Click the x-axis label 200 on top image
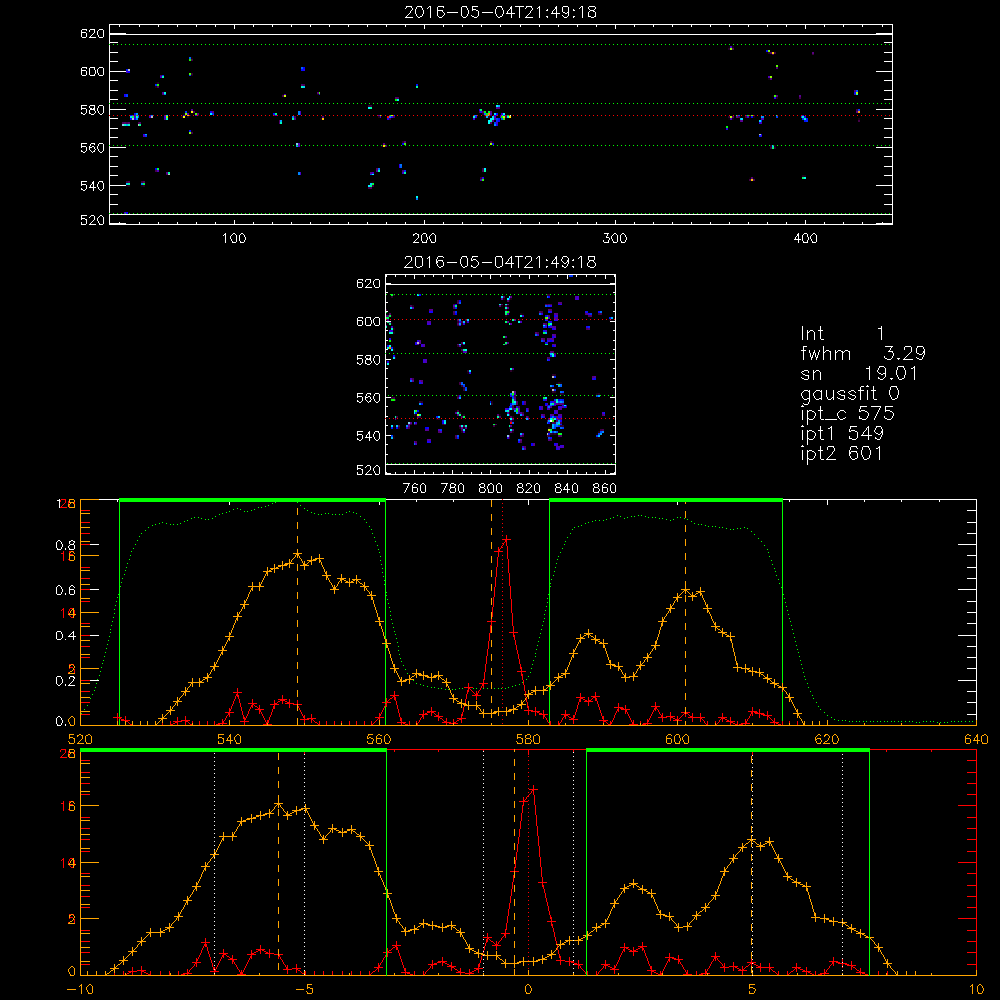This screenshot has width=1000, height=1000. (424, 239)
